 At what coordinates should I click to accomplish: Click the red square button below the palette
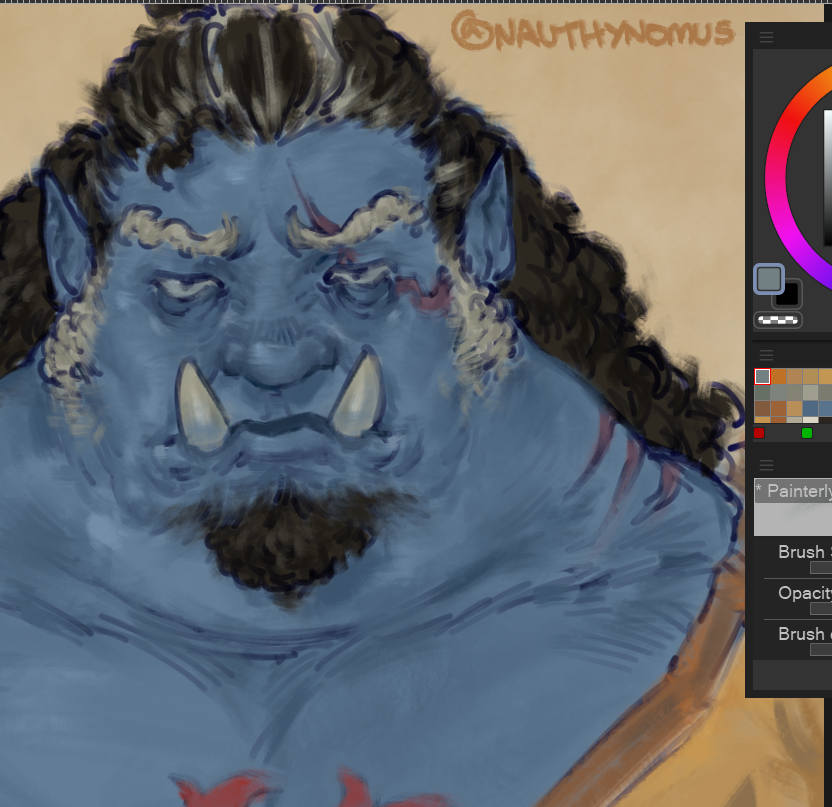tap(759, 433)
